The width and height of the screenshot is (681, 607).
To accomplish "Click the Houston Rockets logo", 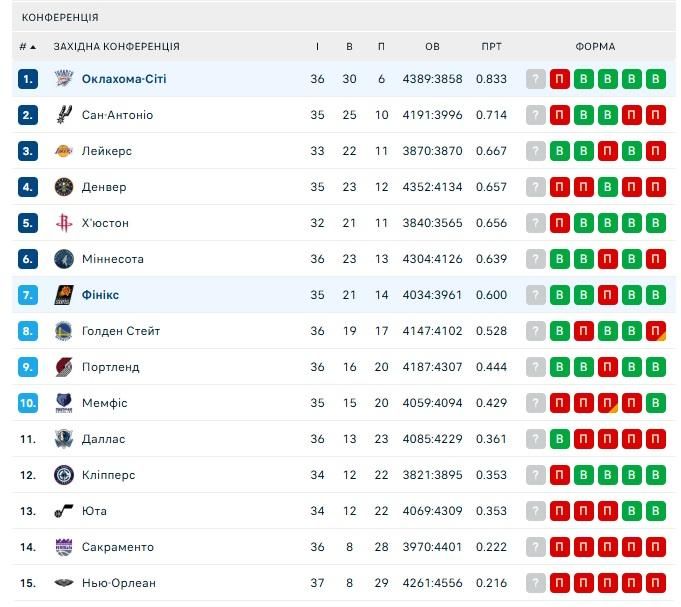I will (x=64, y=223).
